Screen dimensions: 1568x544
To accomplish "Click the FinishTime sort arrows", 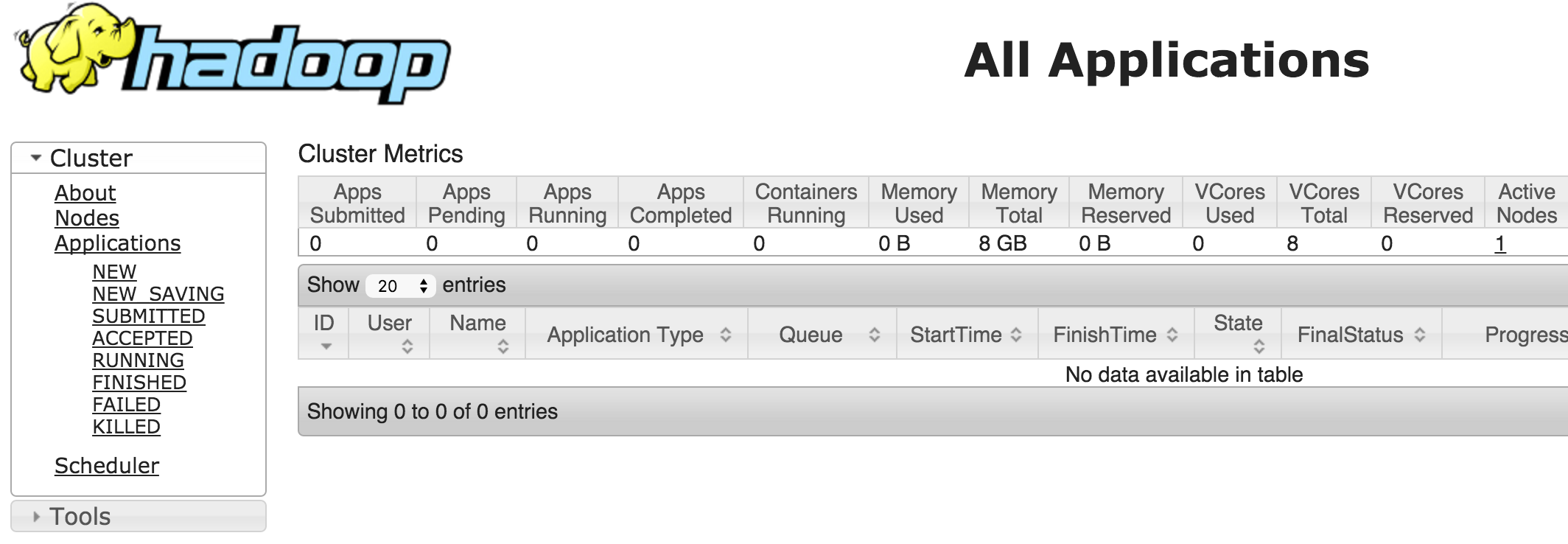I will coord(1172,335).
